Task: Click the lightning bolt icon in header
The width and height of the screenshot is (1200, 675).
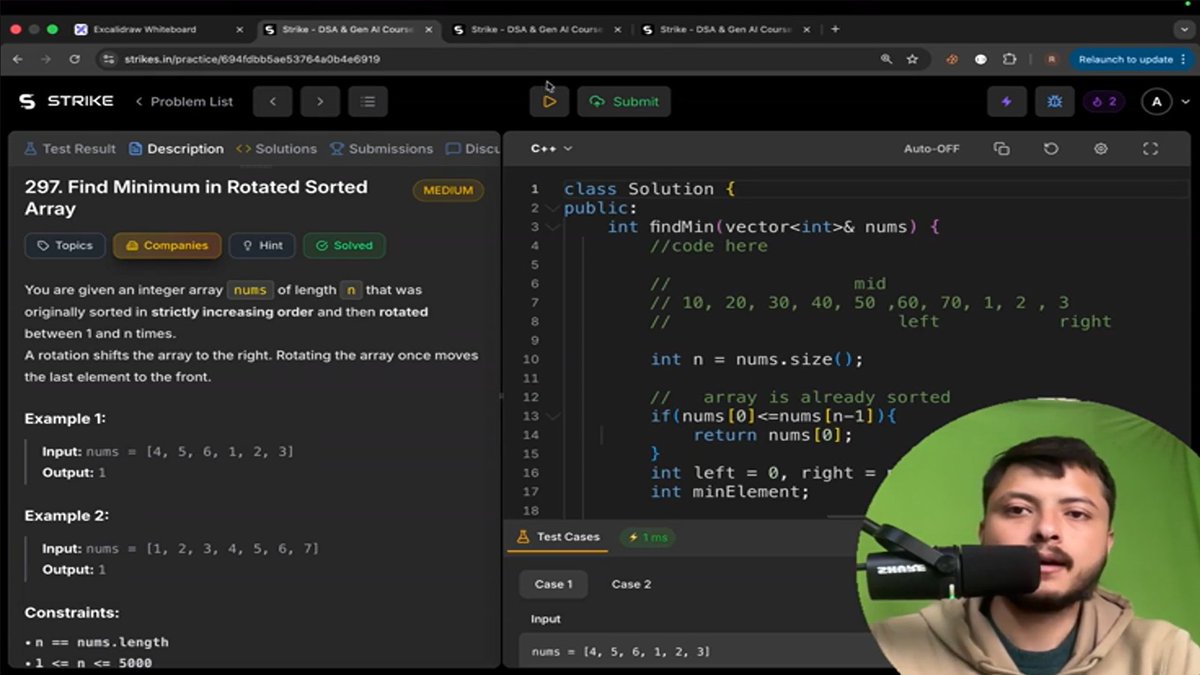Action: point(1006,101)
